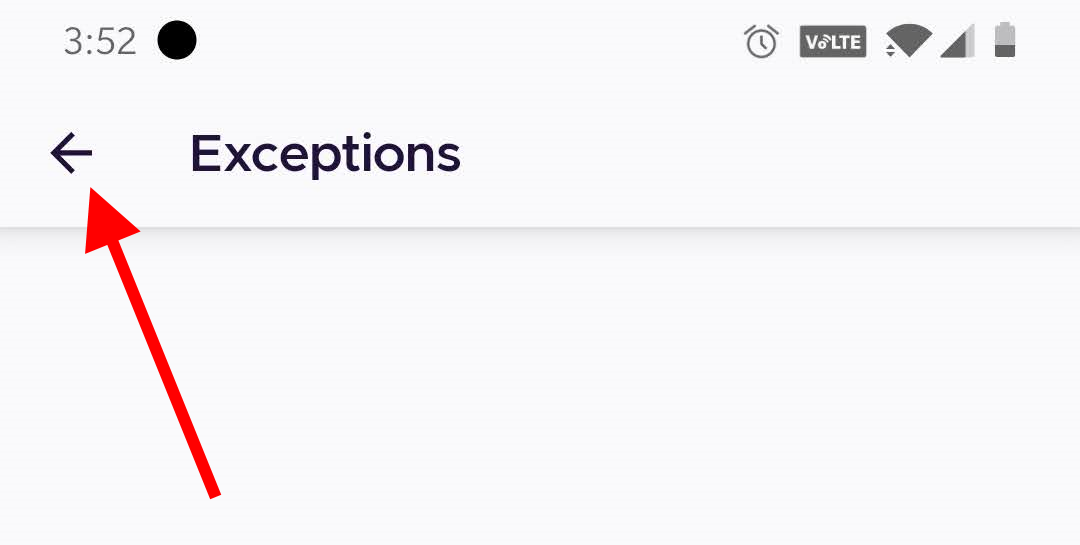Tap the 3:52 clock in status bar

click(99, 42)
